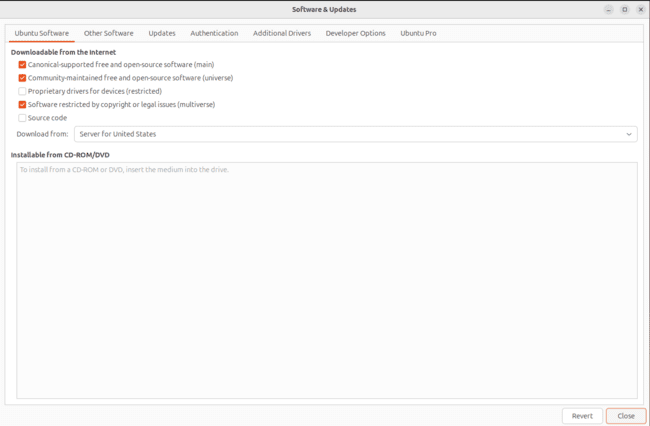
Task: Click 'Downloadable from the Internet' heading
Action: pos(63,52)
